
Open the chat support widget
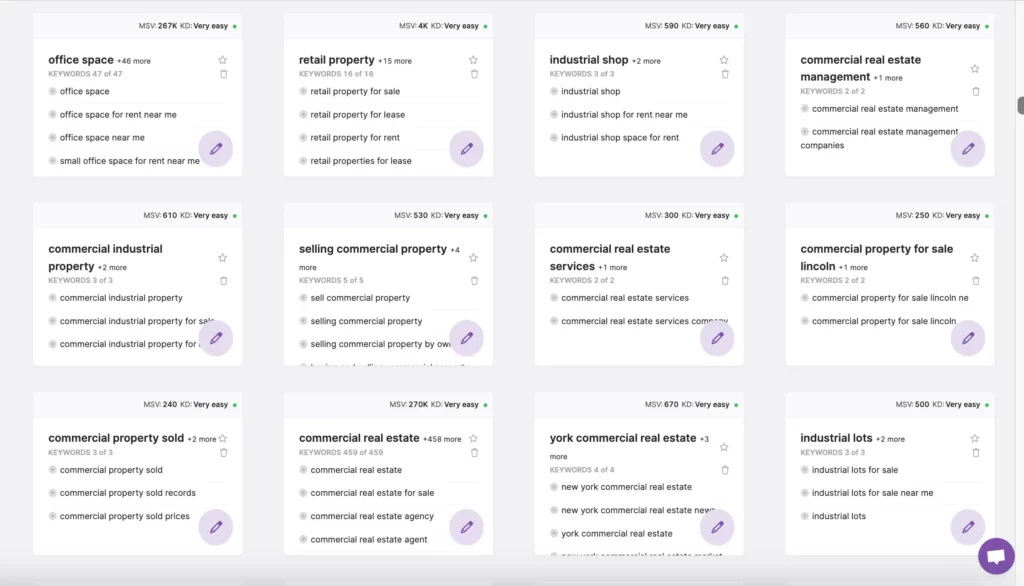click(x=995, y=556)
